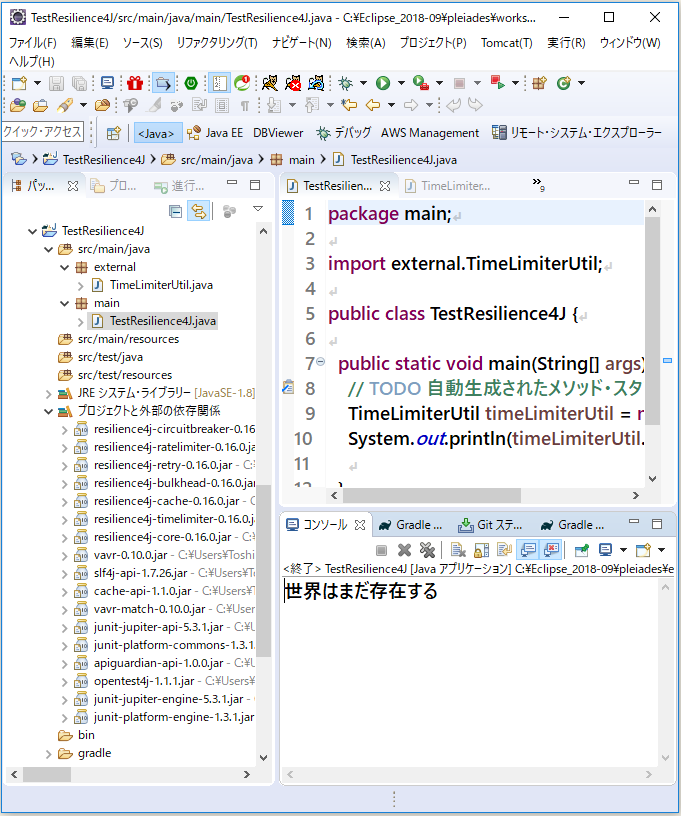Maximize the editor area

coord(657,185)
